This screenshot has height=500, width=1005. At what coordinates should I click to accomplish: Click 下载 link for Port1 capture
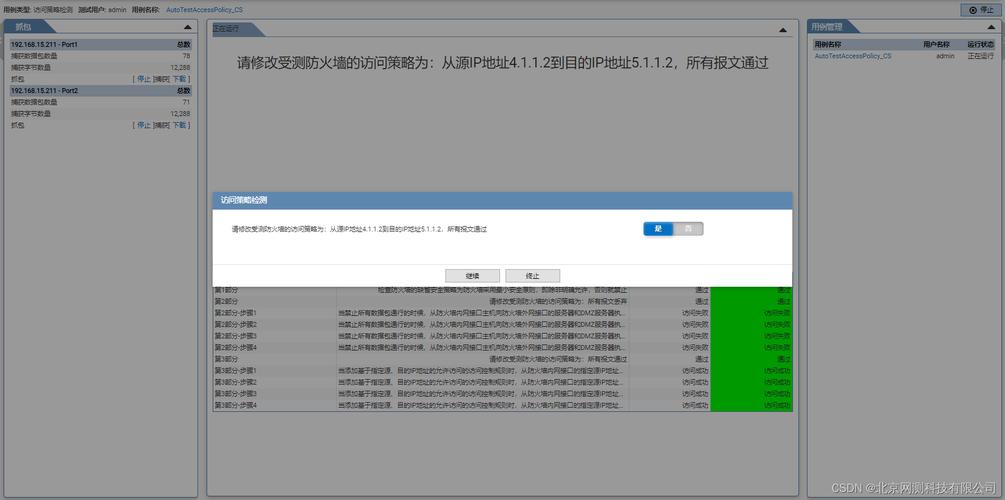coord(179,79)
